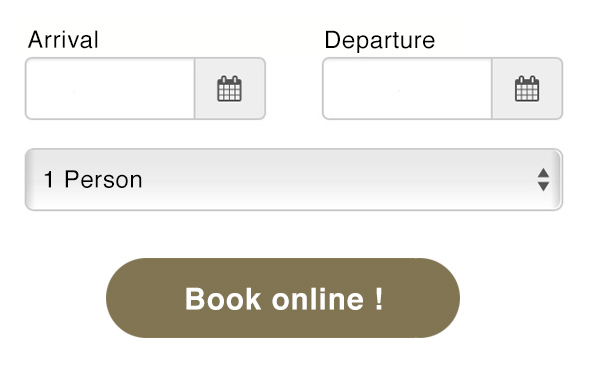Click the gray addon box beside Departure field
The image size is (589, 380).
tap(527, 89)
